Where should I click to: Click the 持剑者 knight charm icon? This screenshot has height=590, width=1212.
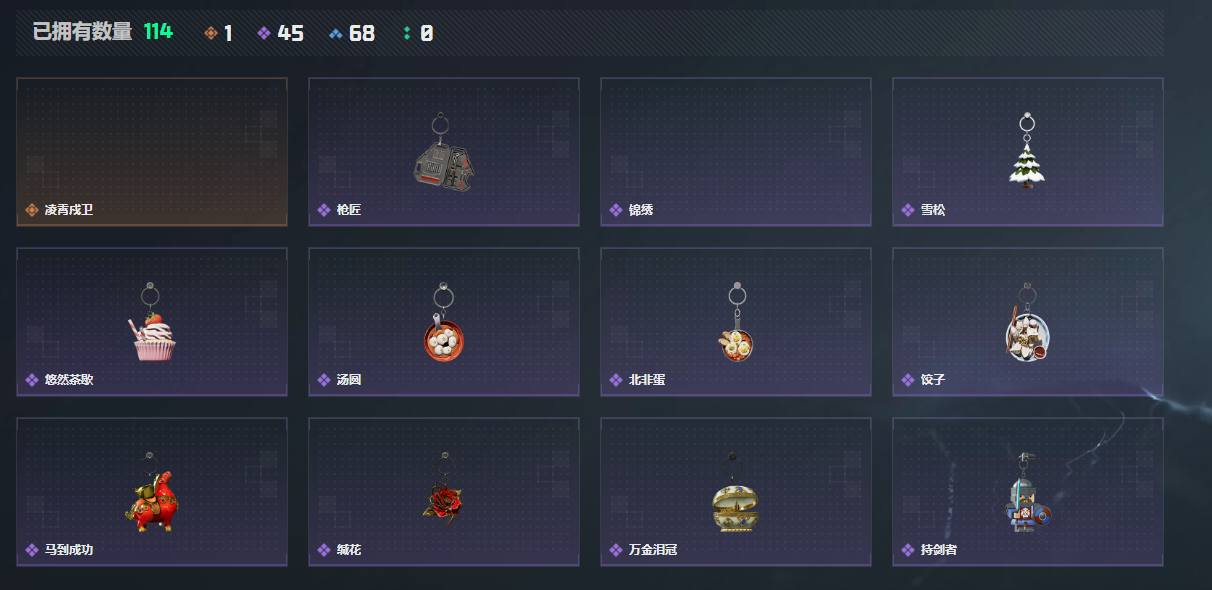pos(1028,492)
